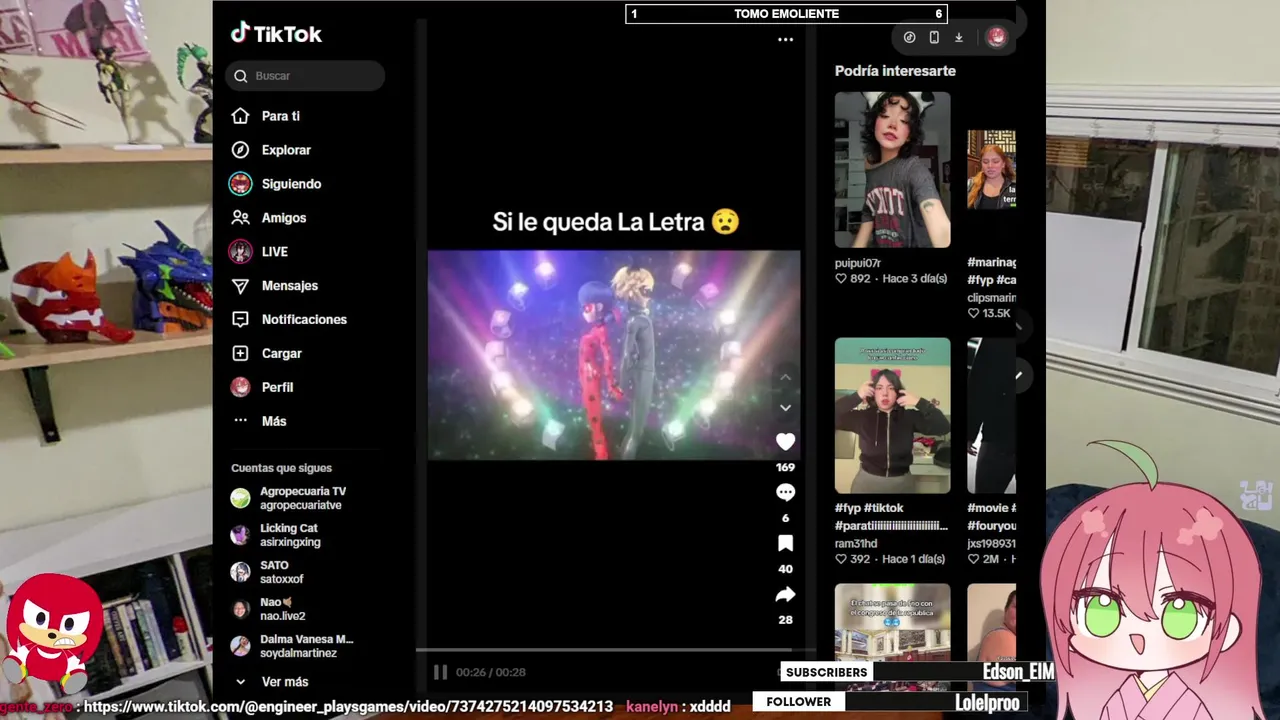Click Cuentas que sigues heading
Image resolution: width=1280 pixels, height=720 pixels.
(281, 468)
